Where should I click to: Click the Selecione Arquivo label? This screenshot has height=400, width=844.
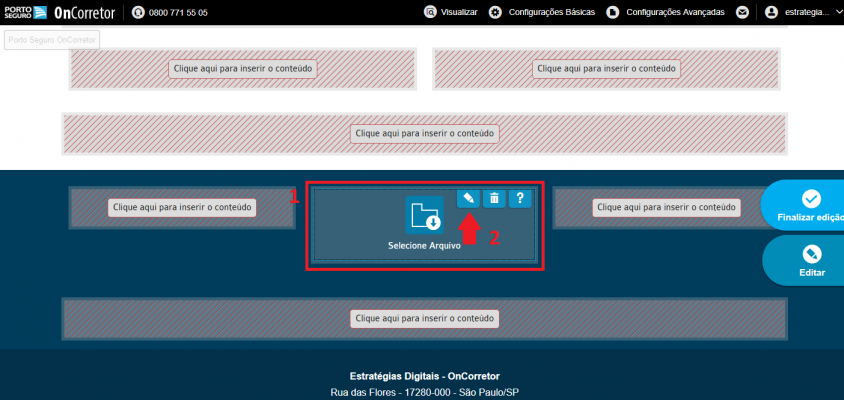tap(425, 245)
